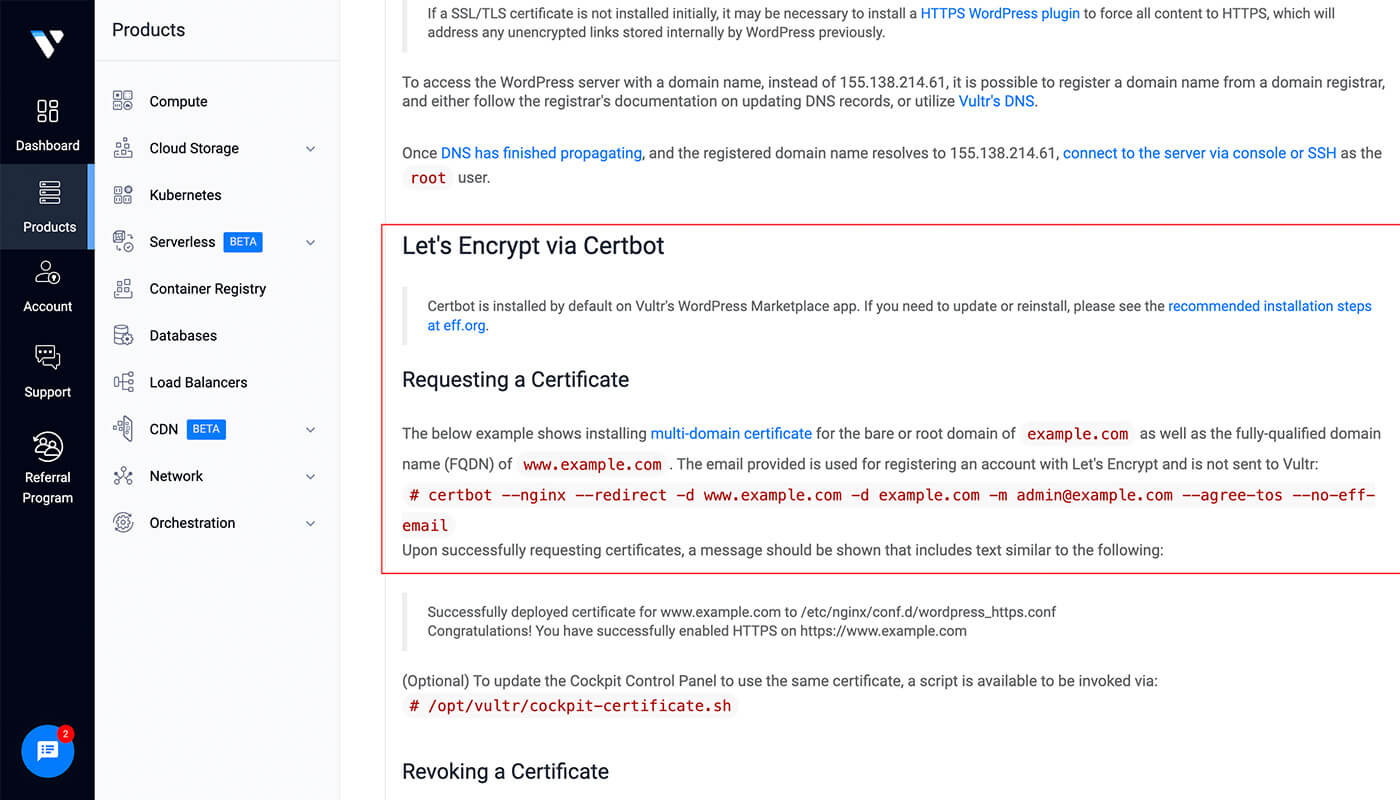Click the Serverless icon
This screenshot has width=1400, height=800.
(x=123, y=242)
